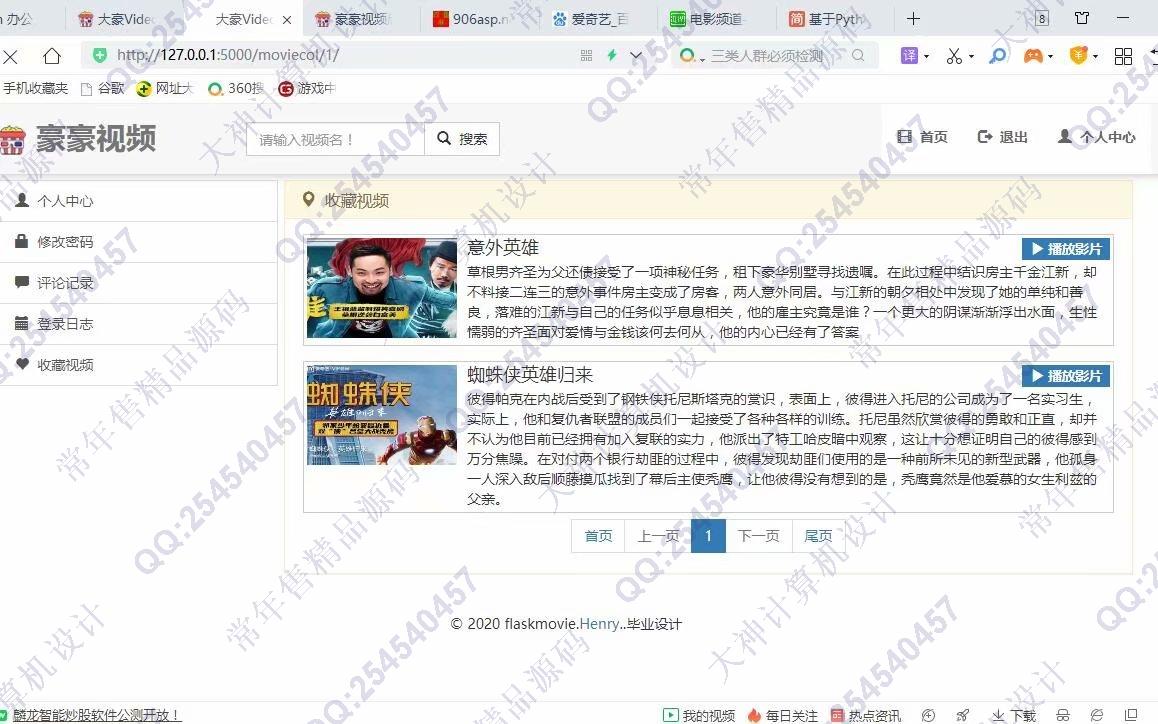Expand the yellow shield dropdown arrow
1158x724 pixels.
tap(1095, 56)
